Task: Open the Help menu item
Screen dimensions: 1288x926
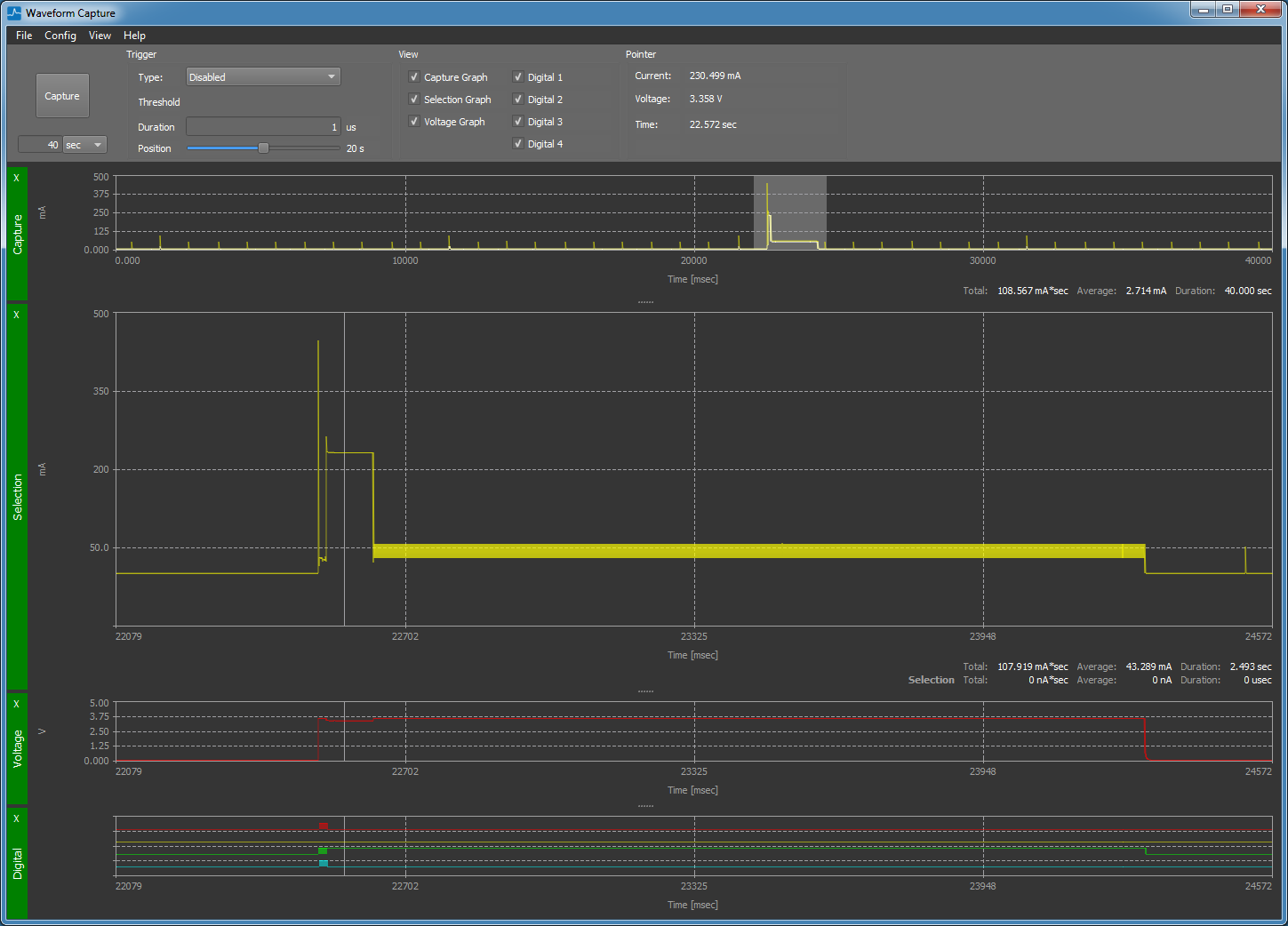Action: [134, 36]
